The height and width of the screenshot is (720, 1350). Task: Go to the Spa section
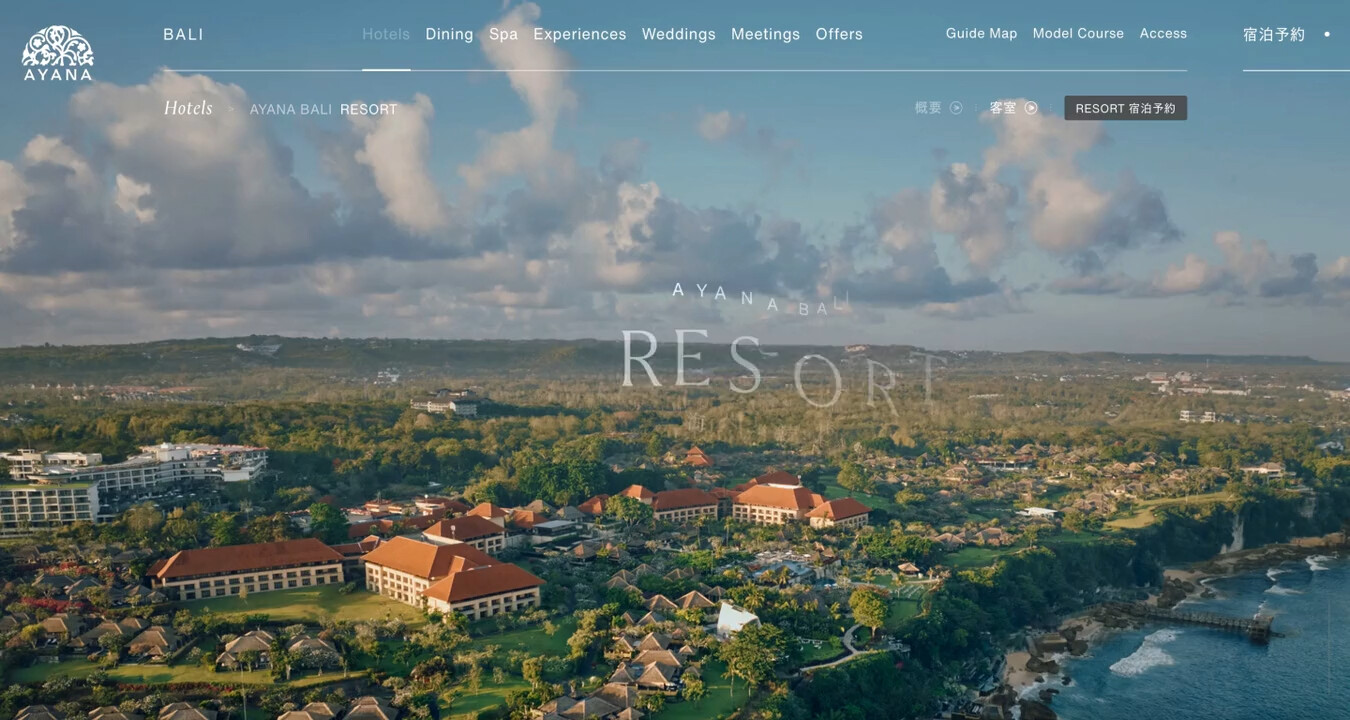[x=503, y=34]
